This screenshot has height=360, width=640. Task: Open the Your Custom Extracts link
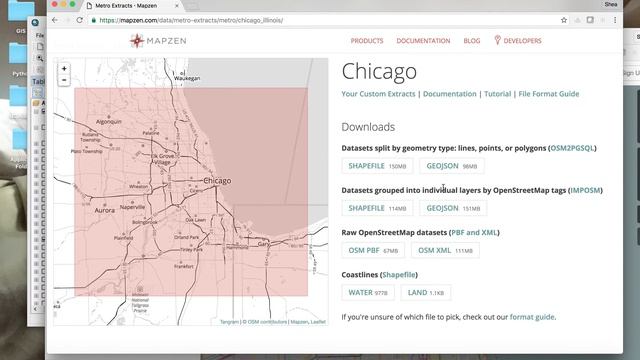pos(378,94)
